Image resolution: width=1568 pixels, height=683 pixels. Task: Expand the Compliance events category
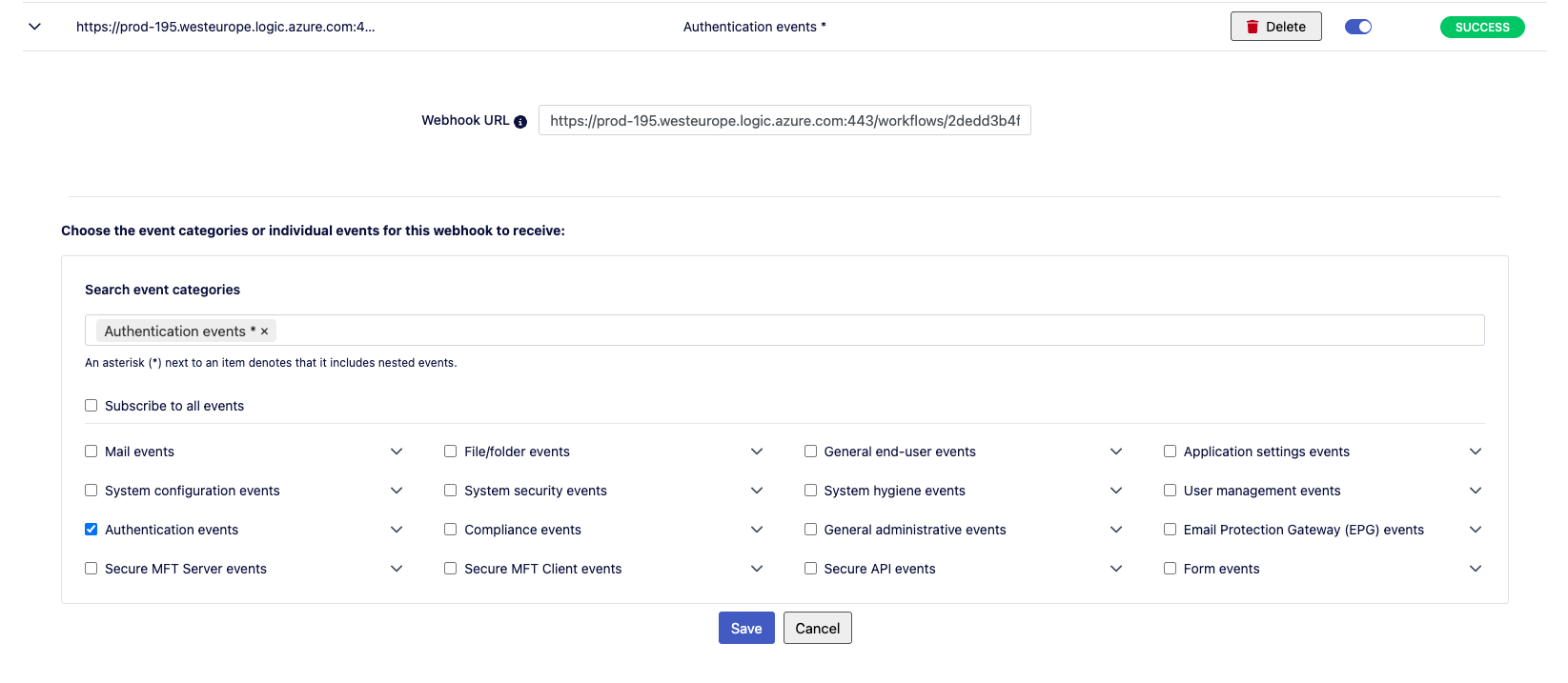[x=757, y=530]
